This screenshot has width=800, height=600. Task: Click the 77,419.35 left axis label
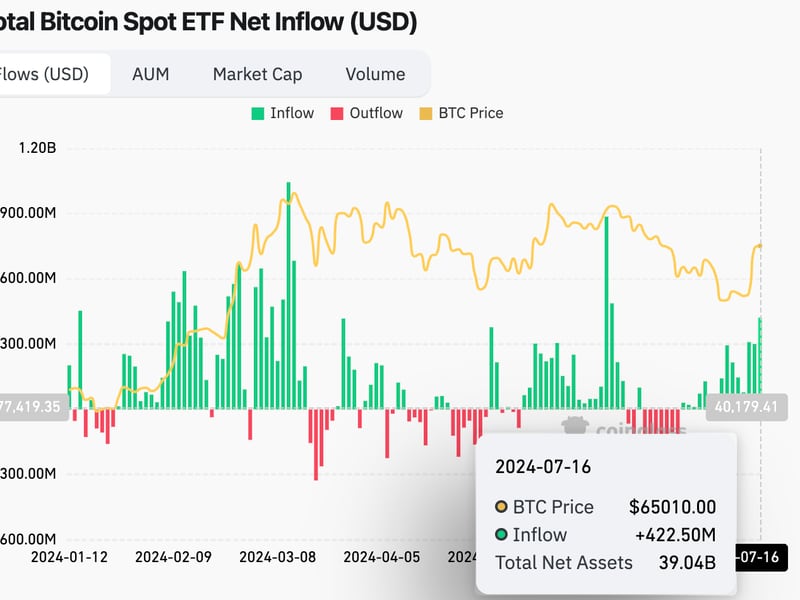pyautogui.click(x=32, y=407)
